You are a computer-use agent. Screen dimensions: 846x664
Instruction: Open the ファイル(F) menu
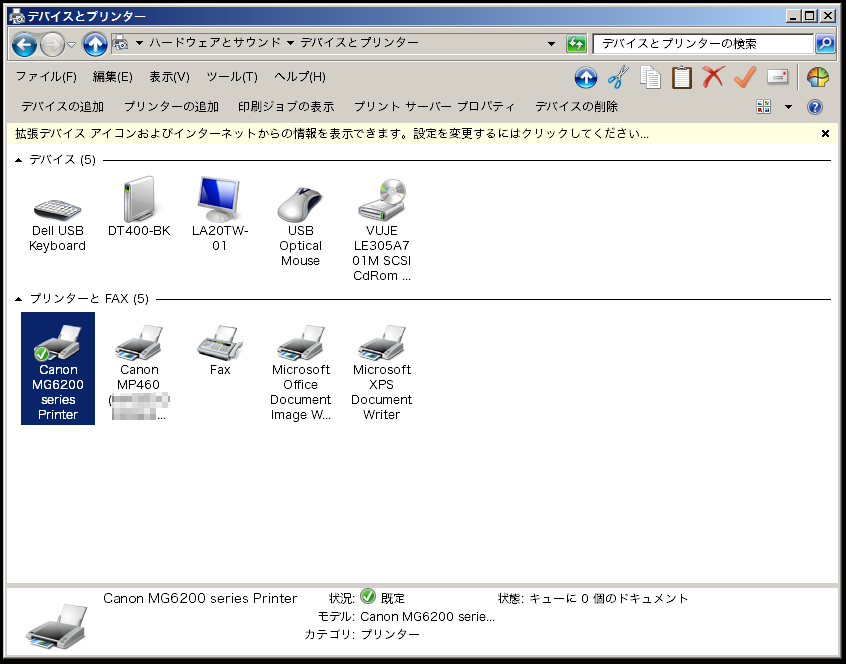[x=46, y=77]
